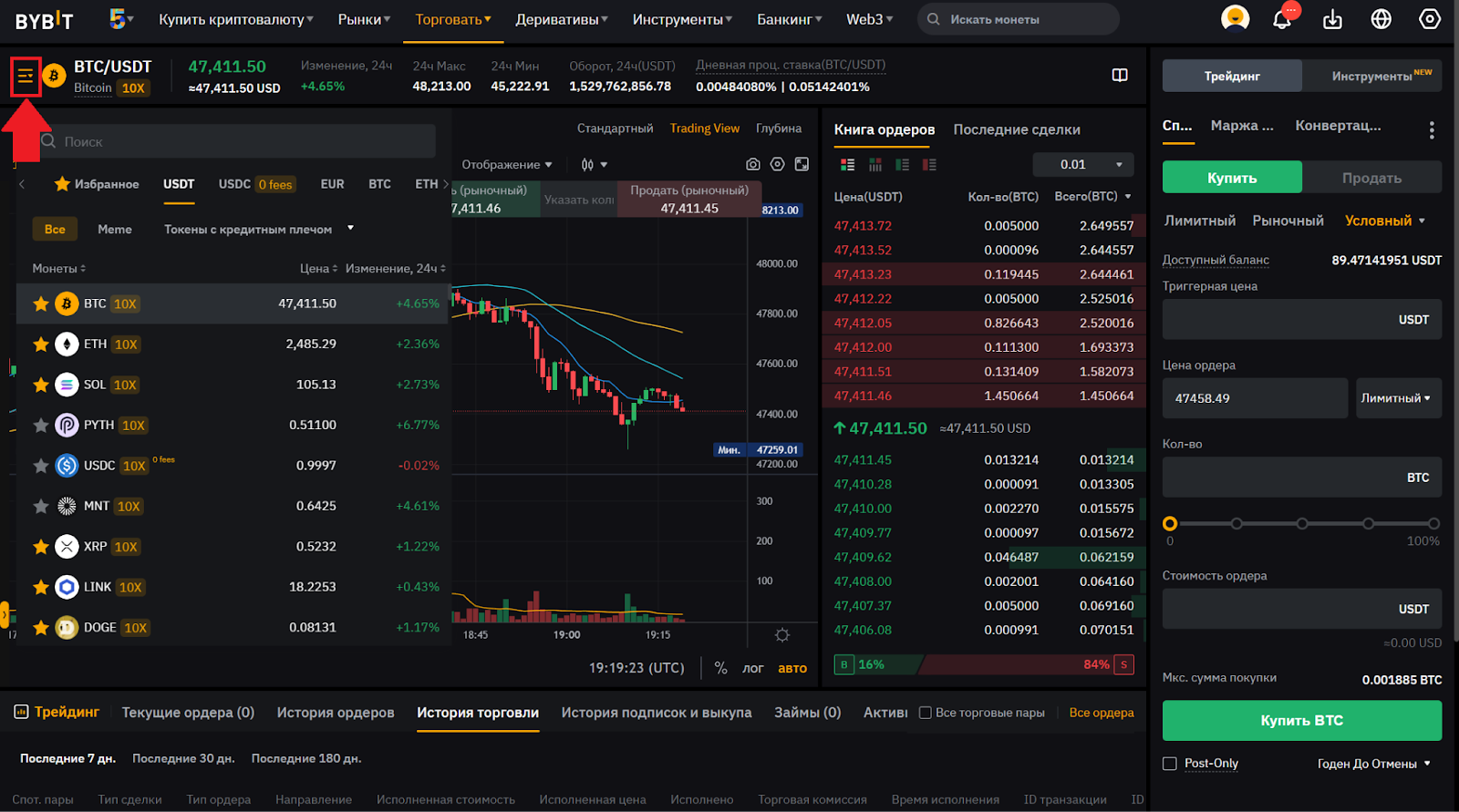The image size is (1459, 812).
Task: Switch to 'Последние сделки' tab
Action: coord(1016,129)
